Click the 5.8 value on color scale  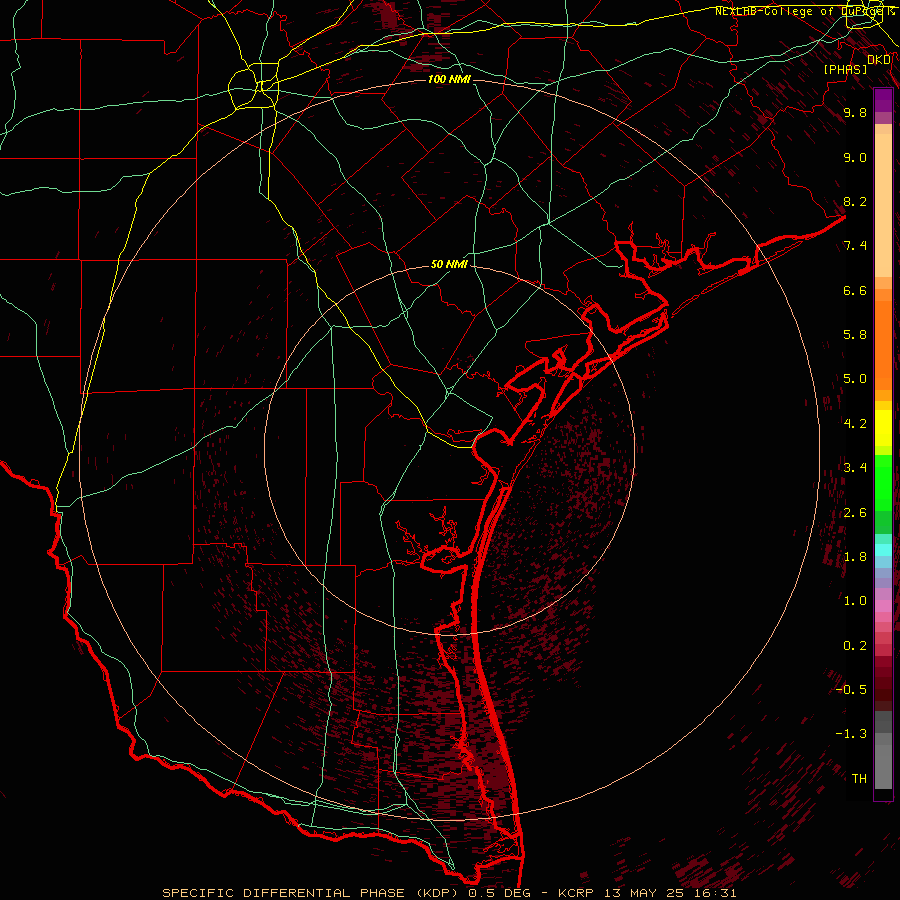(855, 335)
